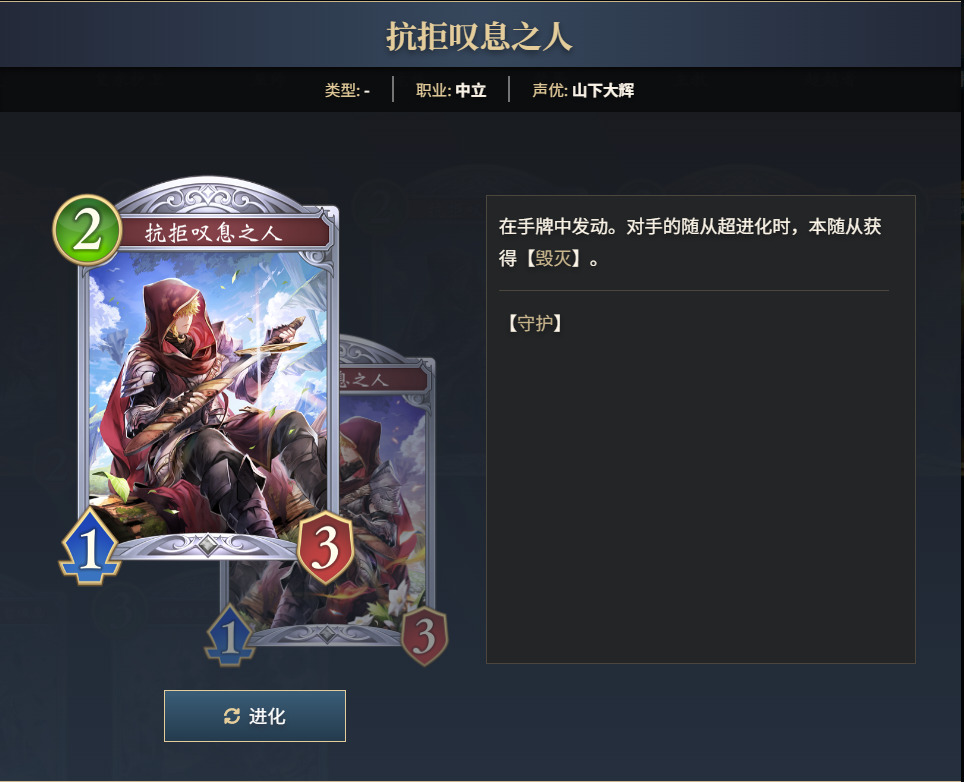964x782 pixels.
Task: Click the refresh arrows icon beside 进化
Action: tap(232, 716)
